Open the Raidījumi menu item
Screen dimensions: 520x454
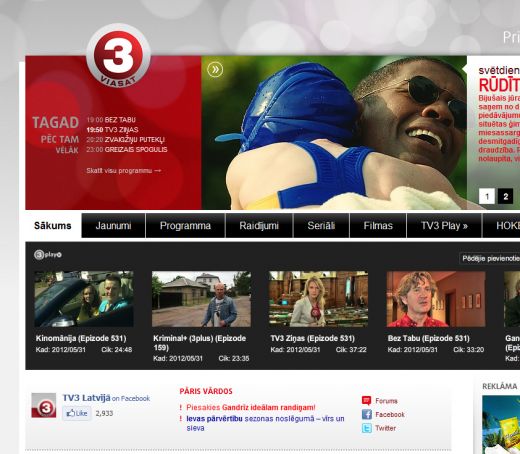pos(259,226)
